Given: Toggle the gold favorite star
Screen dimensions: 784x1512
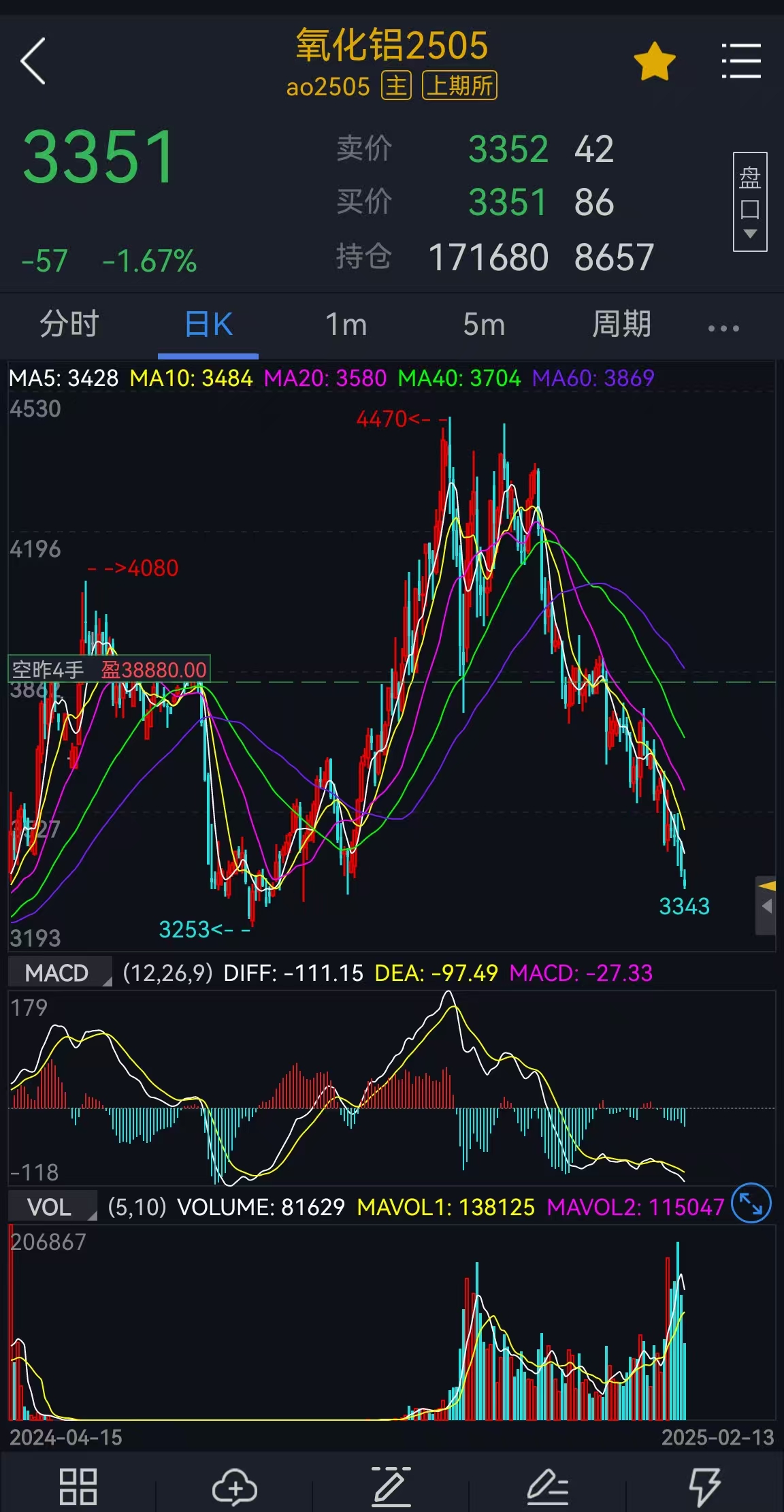Looking at the screenshot, I should click(654, 62).
